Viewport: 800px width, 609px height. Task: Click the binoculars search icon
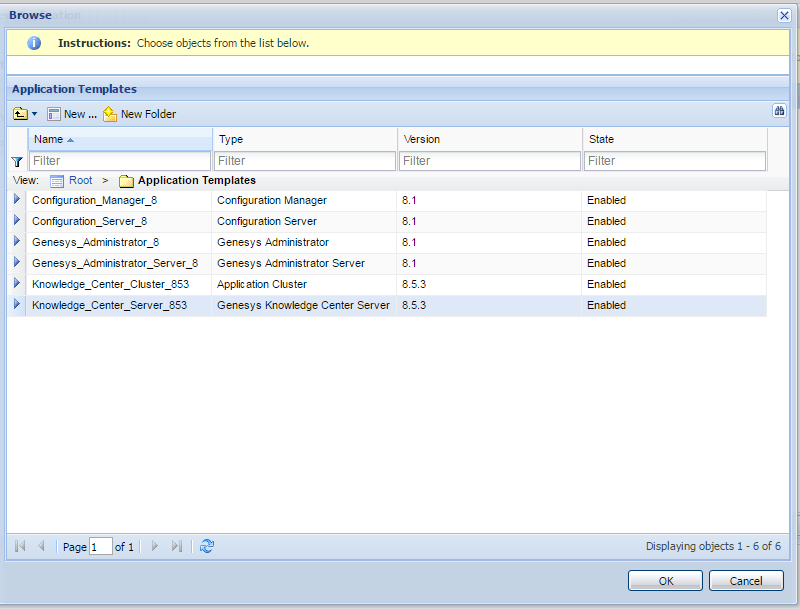(x=779, y=111)
